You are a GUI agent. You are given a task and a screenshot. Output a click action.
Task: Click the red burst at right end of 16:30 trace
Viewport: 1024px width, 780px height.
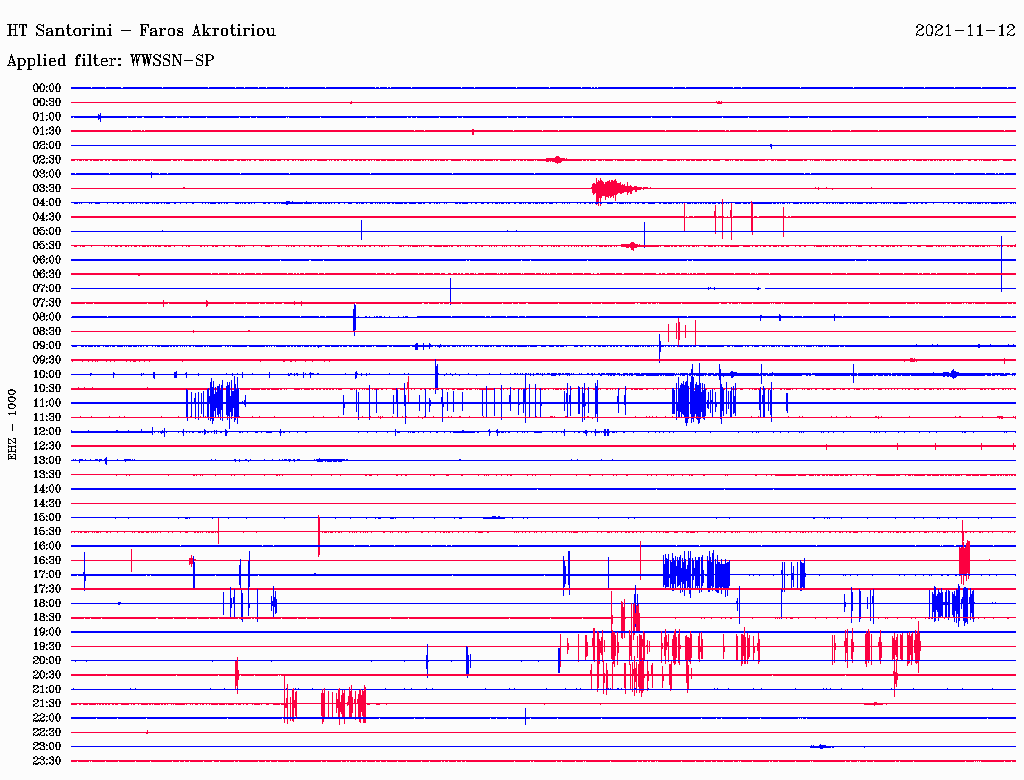pyautogui.click(x=964, y=559)
